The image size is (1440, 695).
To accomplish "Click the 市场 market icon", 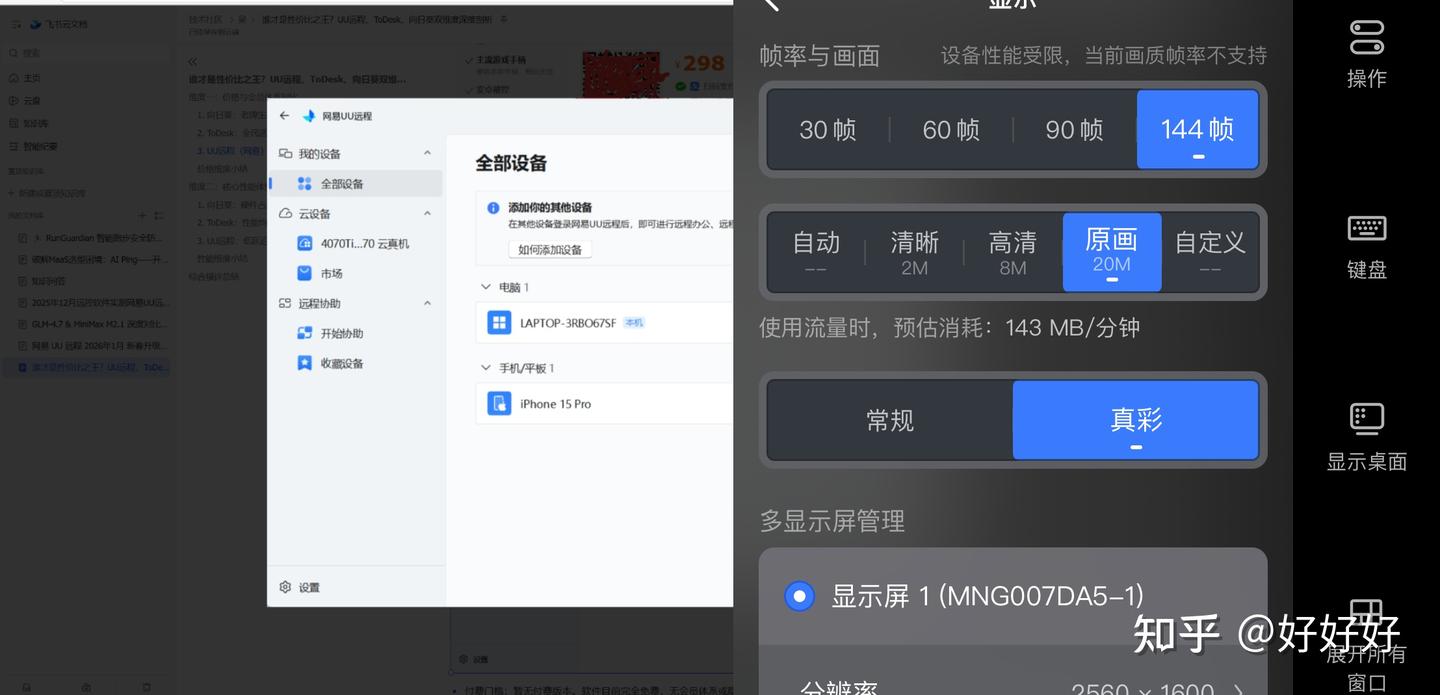I will click(305, 273).
